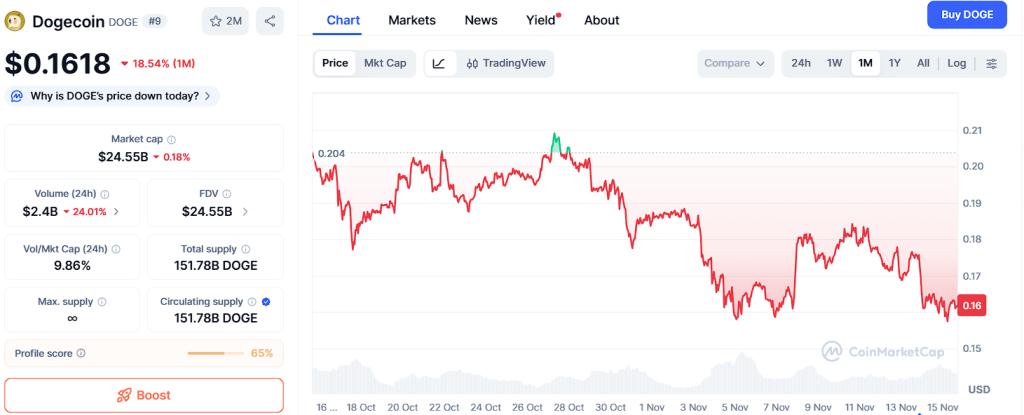Switch to line chart icon
This screenshot has height=415, width=1024.
click(x=439, y=63)
